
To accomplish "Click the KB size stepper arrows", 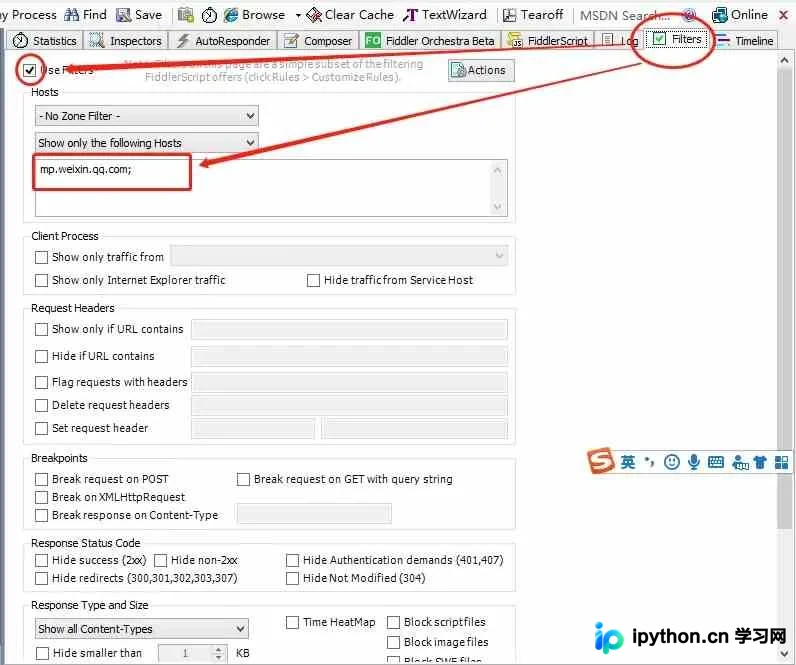I will coord(218,653).
